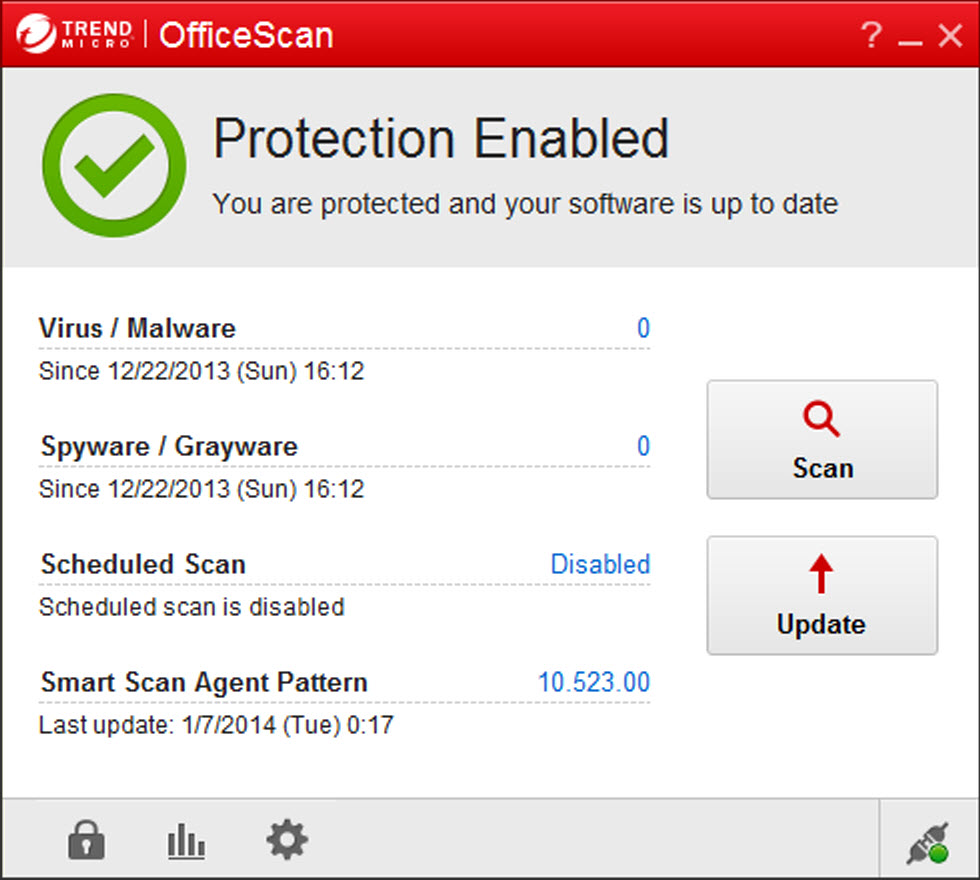This screenshot has height=880, width=980.
Task: Open logs via the bar chart icon
Action: click(x=186, y=841)
